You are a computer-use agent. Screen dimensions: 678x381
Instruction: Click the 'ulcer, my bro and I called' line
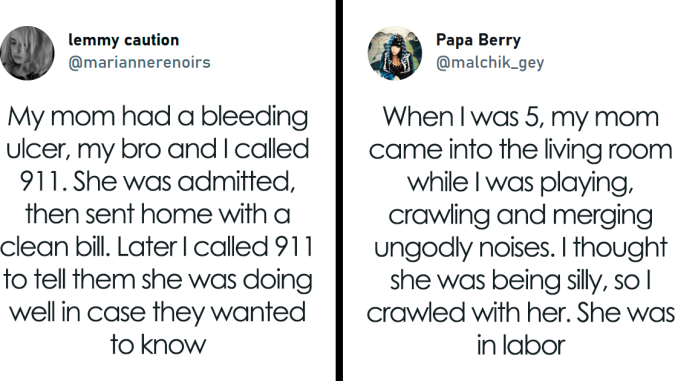pos(158,149)
